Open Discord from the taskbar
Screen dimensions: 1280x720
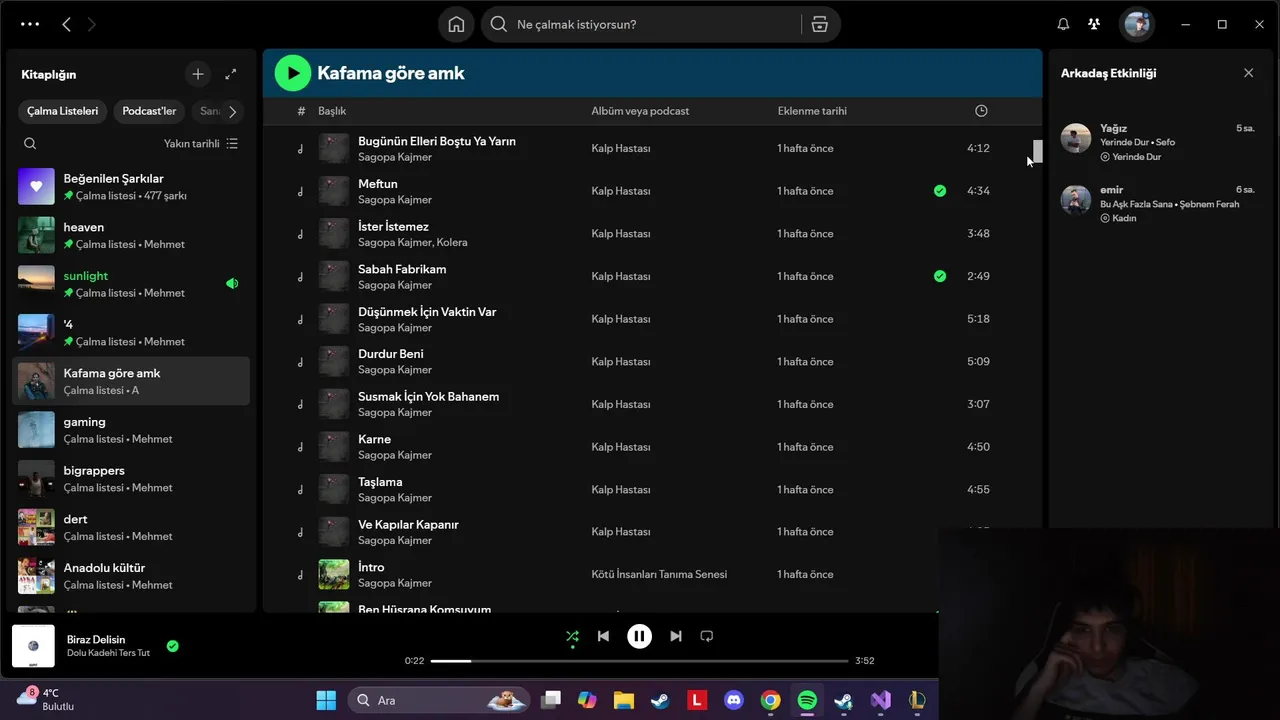click(734, 700)
